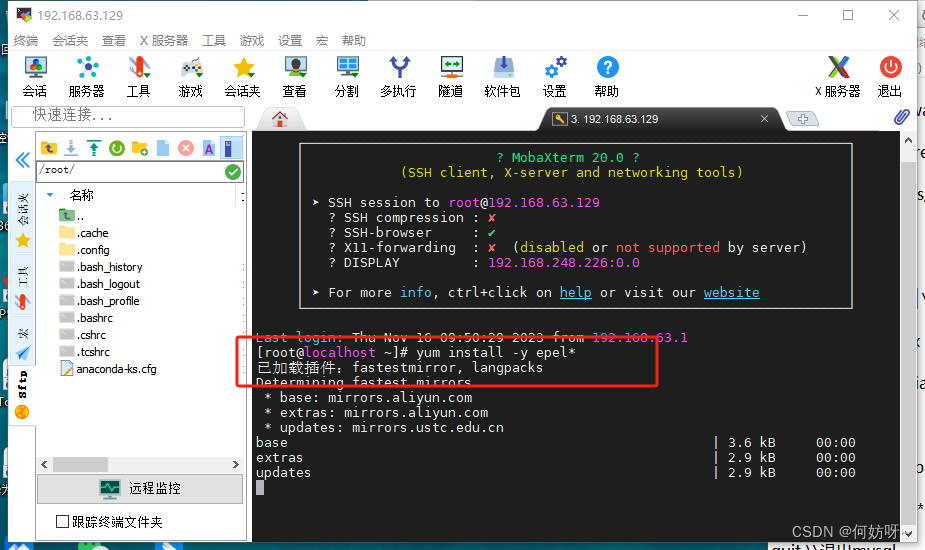
Task: Select the 3. 192.168.63.129 session tab
Action: pyautogui.click(x=614, y=119)
